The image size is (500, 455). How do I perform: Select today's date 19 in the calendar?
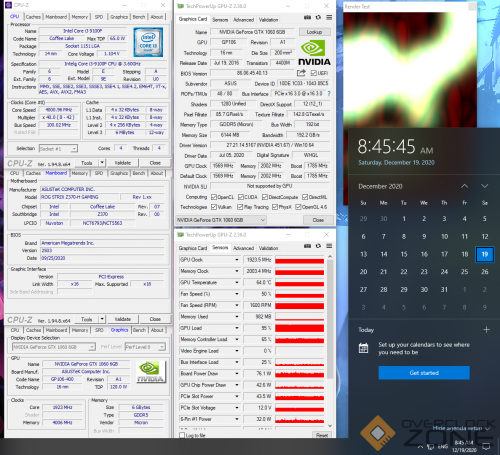[x=484, y=254]
